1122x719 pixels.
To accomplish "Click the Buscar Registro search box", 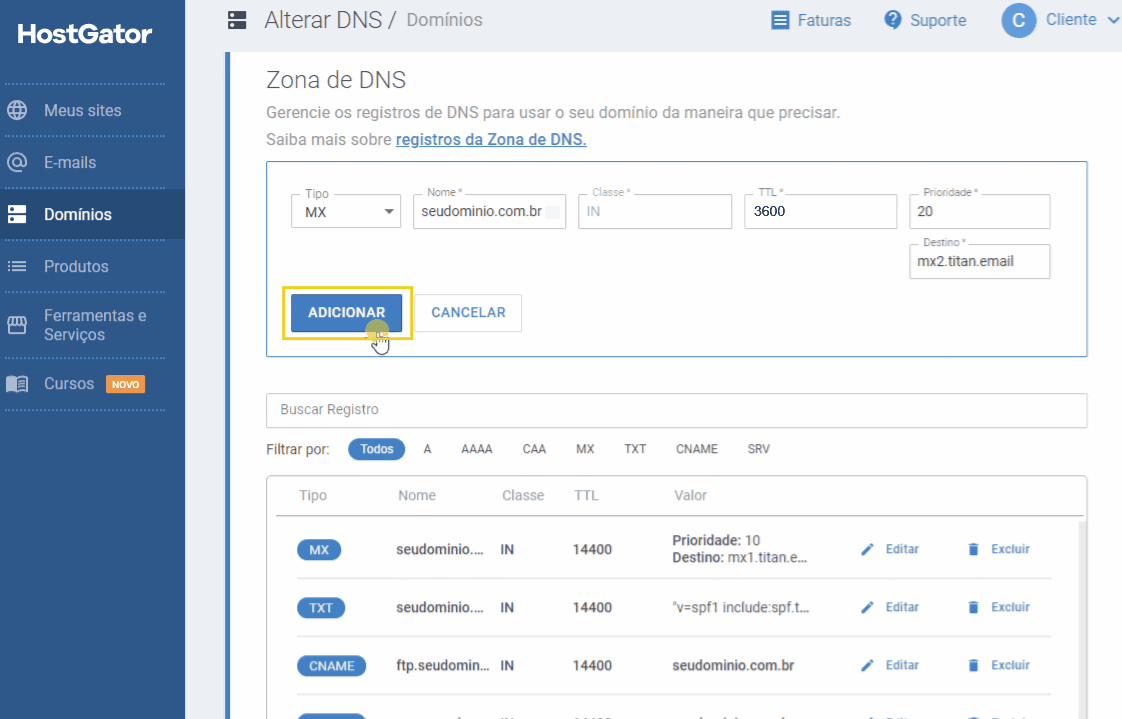I will [676, 410].
